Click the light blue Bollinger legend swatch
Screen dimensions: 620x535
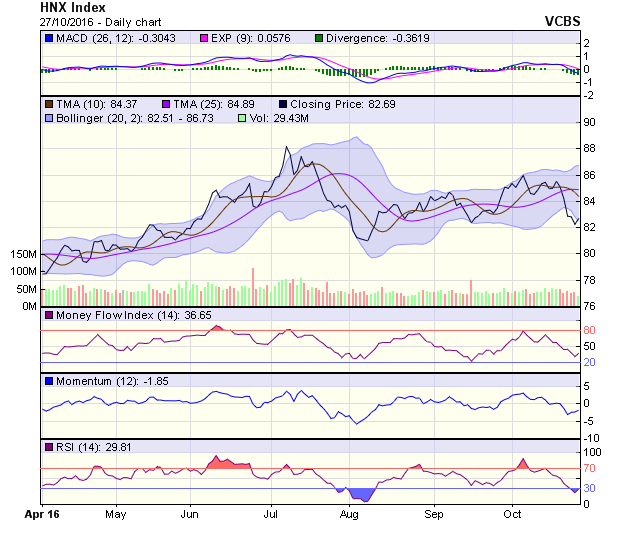pyautogui.click(x=47, y=118)
